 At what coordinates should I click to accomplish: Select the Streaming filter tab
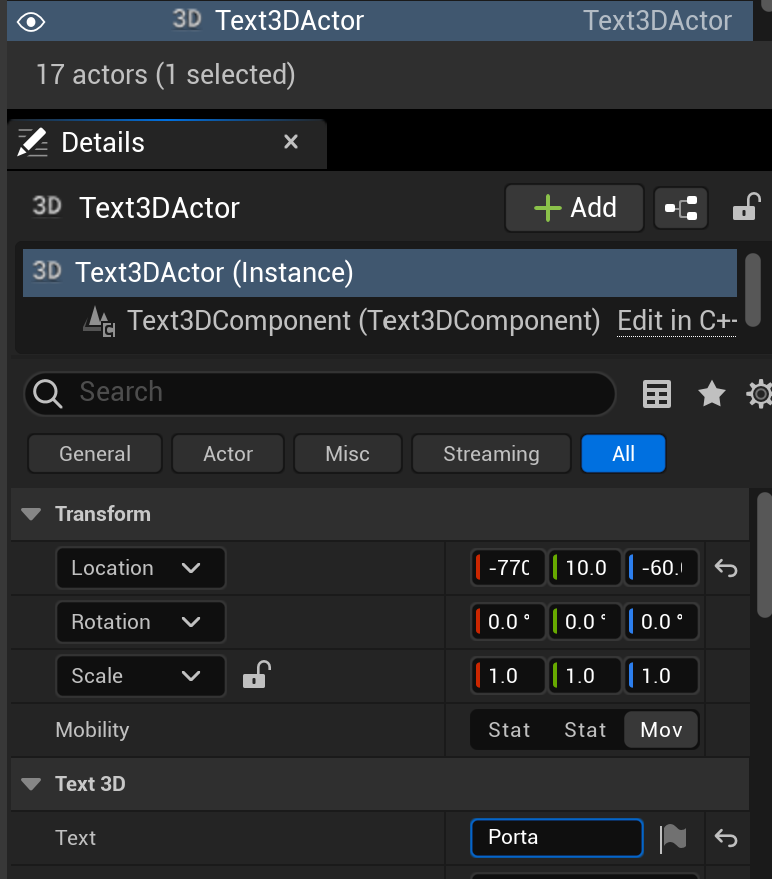point(491,454)
